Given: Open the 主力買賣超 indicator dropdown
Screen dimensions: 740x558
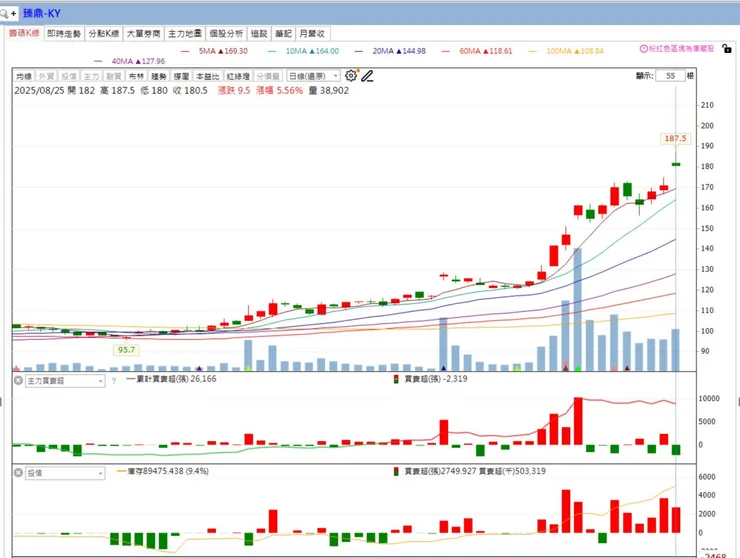Looking at the screenshot, I should coord(65,380).
